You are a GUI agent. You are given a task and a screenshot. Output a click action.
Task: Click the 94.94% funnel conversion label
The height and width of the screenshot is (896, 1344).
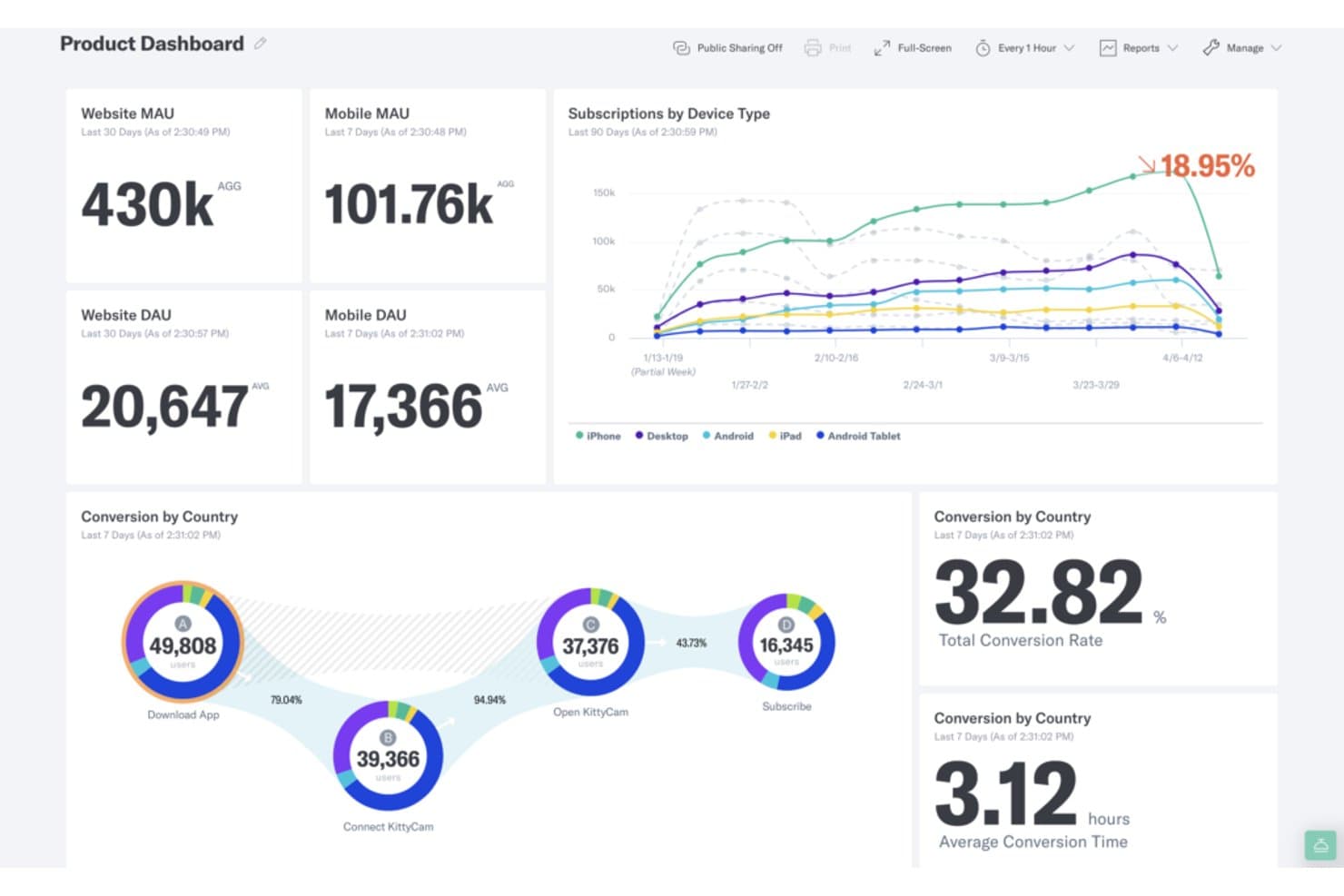[x=489, y=700]
